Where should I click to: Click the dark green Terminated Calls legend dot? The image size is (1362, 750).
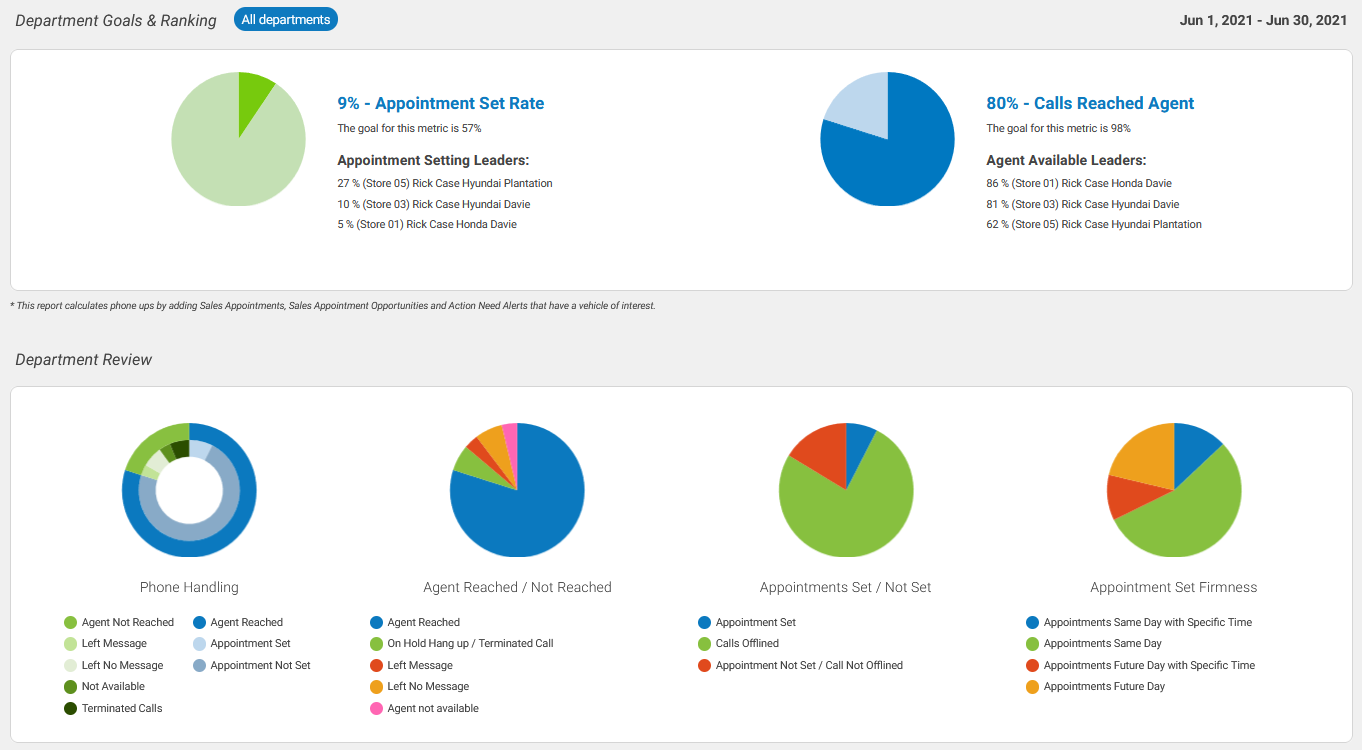pyautogui.click(x=71, y=708)
